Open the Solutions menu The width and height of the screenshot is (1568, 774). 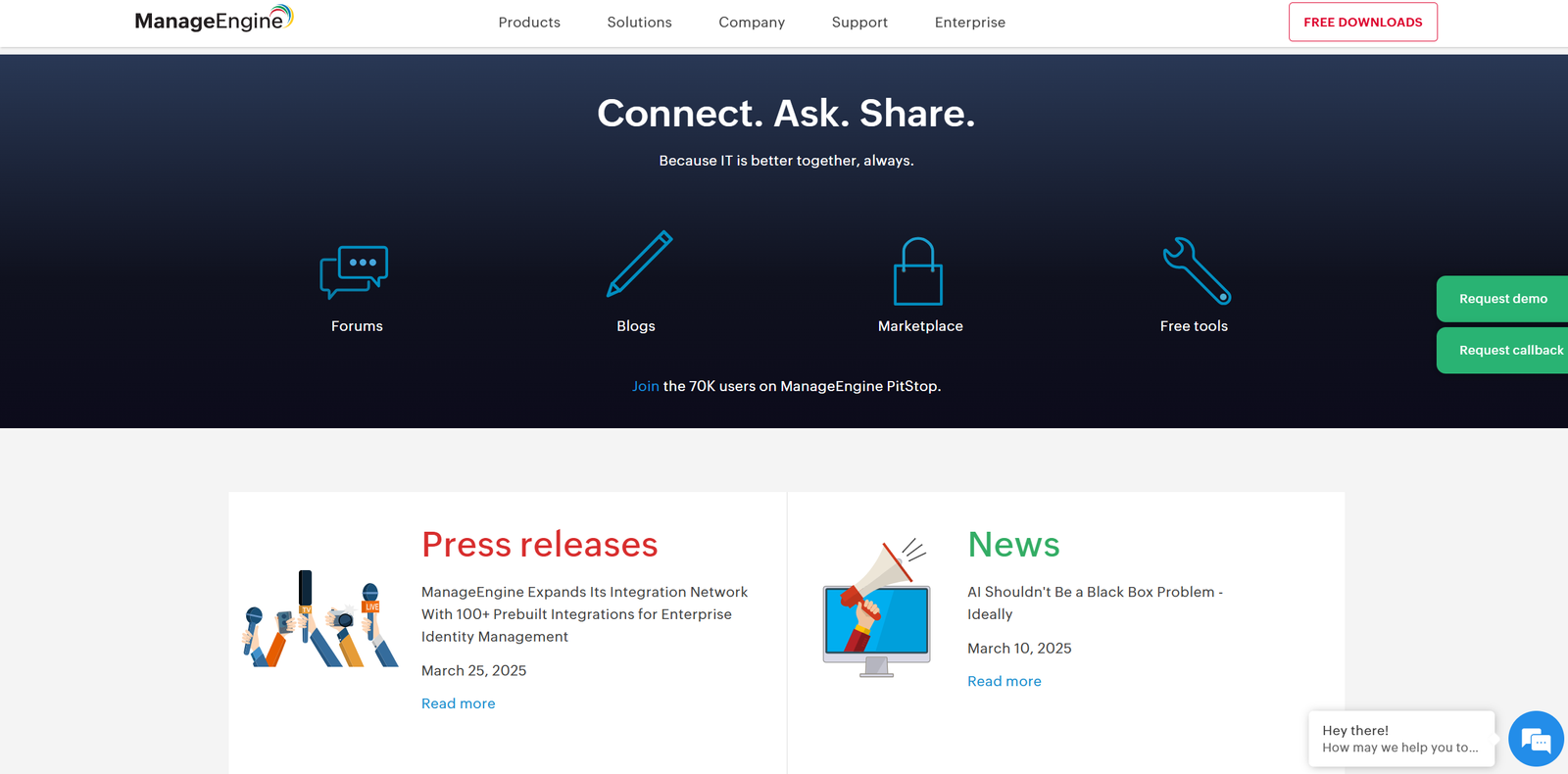tap(639, 23)
